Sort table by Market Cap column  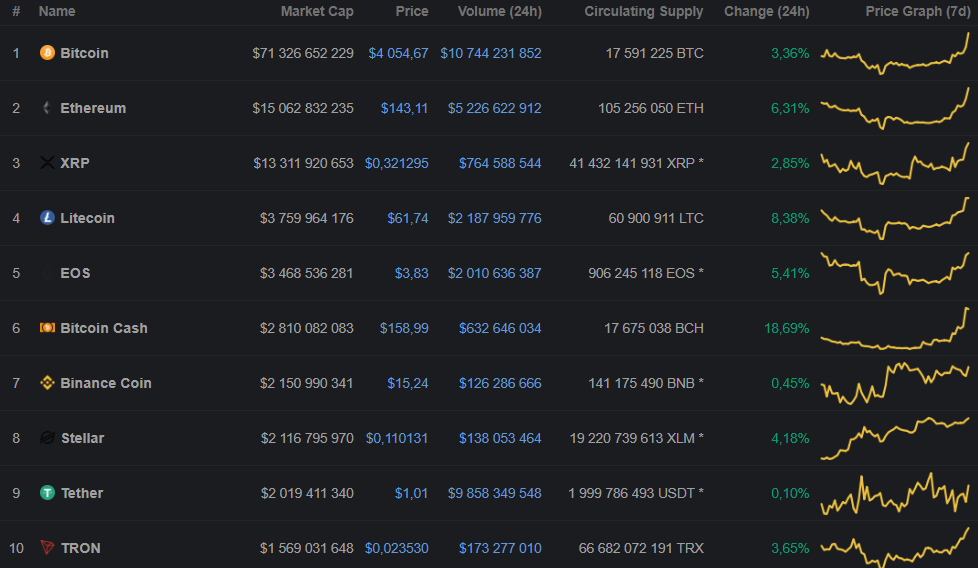coord(316,12)
